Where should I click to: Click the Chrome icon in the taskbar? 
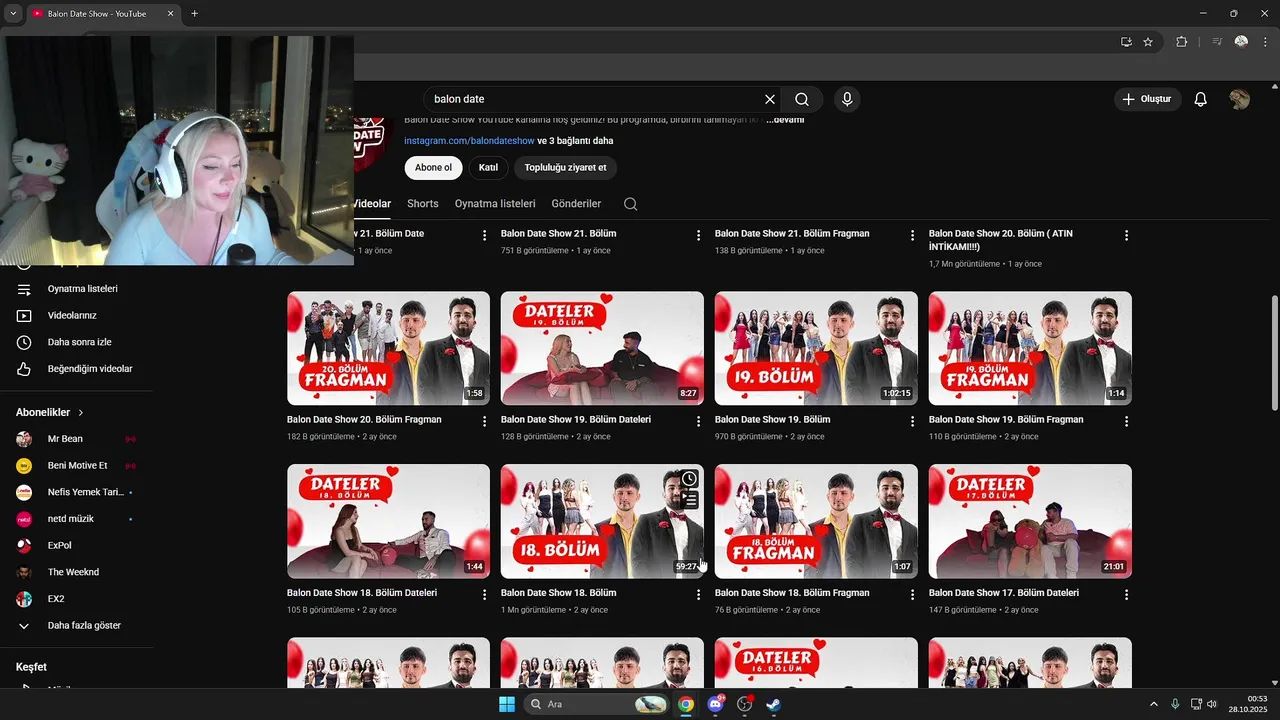point(686,704)
